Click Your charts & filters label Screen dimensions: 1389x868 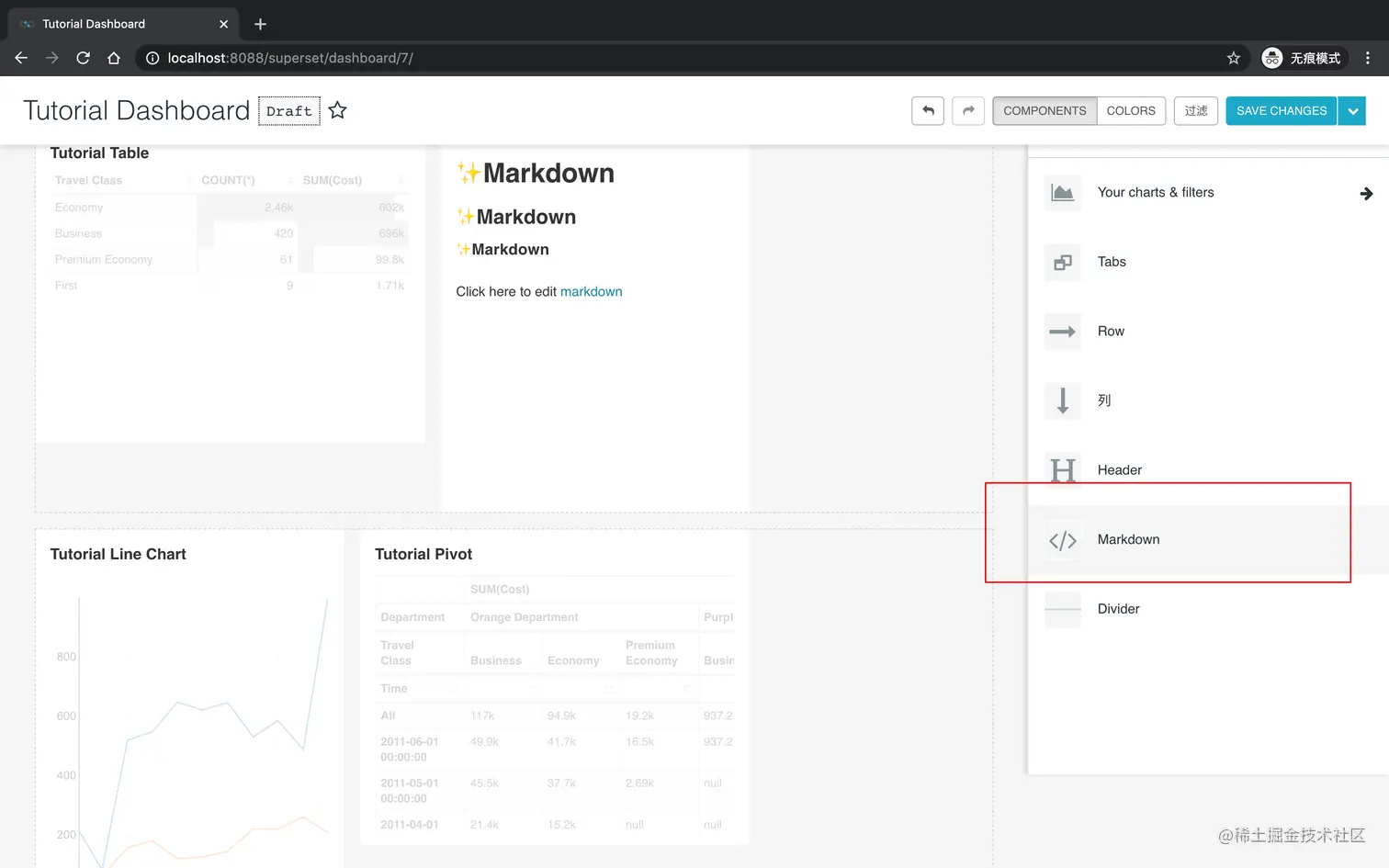[1156, 192]
